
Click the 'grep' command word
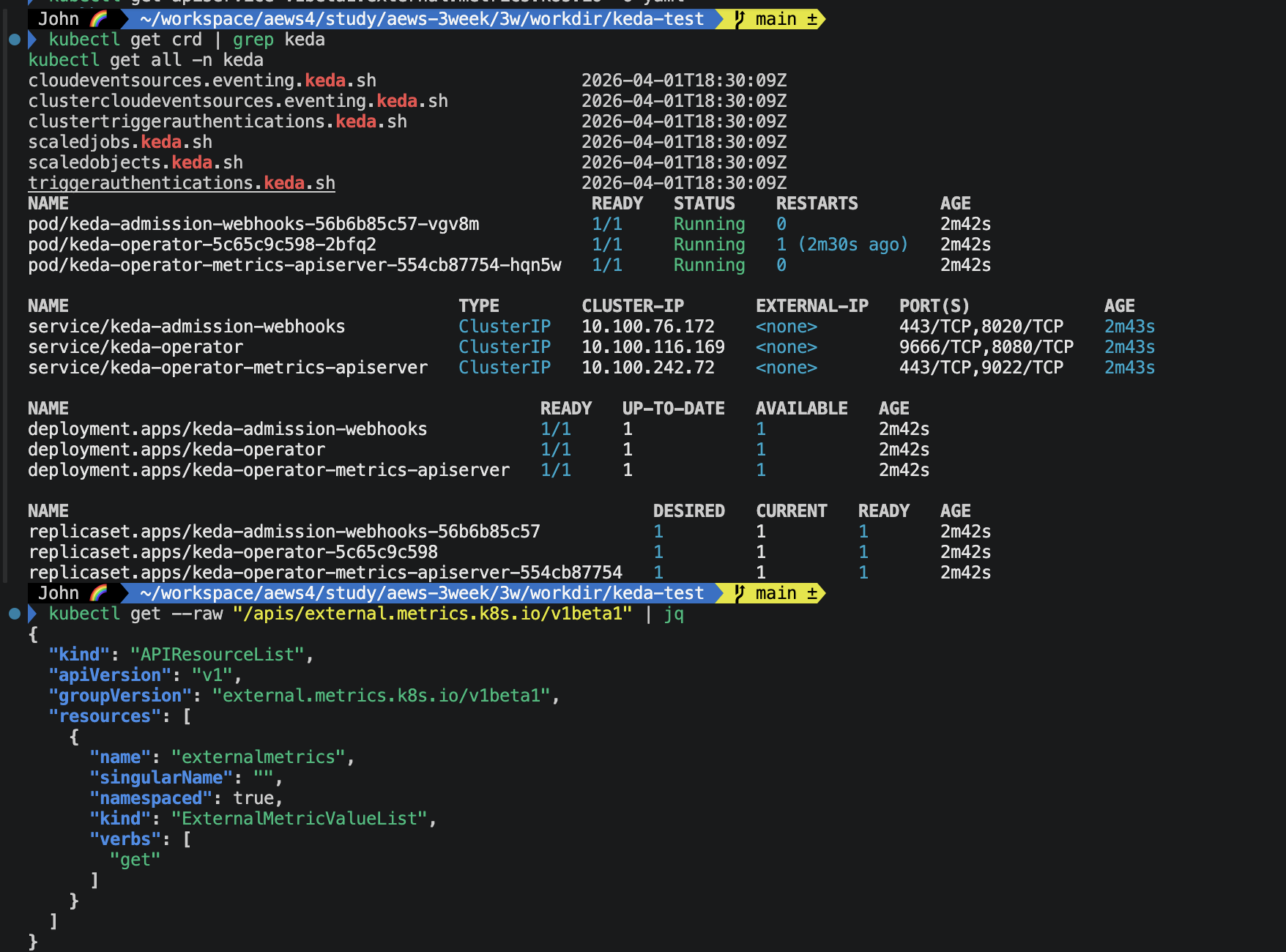pyautogui.click(x=253, y=40)
